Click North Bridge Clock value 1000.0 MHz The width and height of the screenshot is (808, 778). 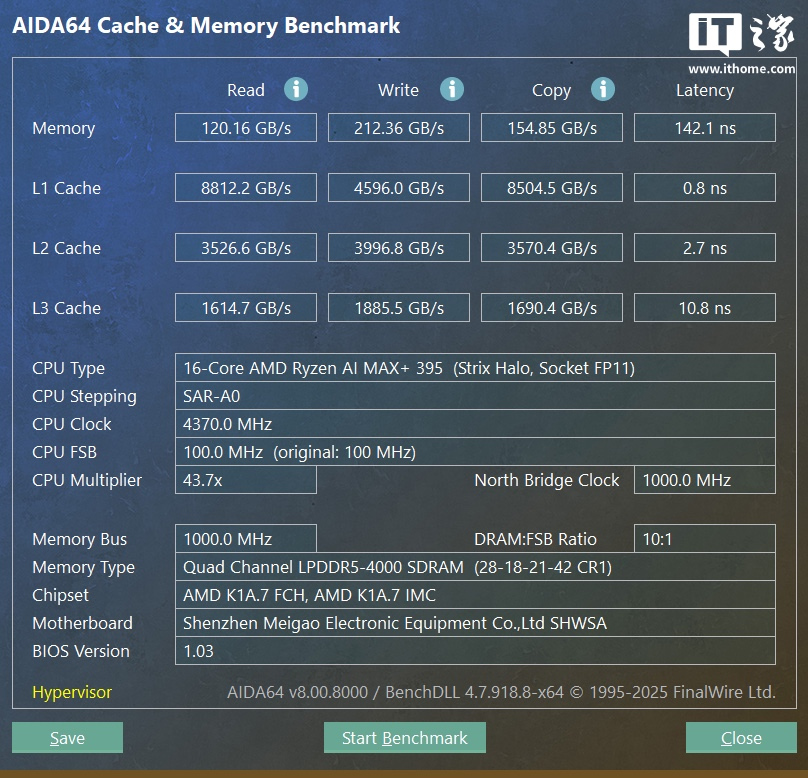[x=705, y=480]
